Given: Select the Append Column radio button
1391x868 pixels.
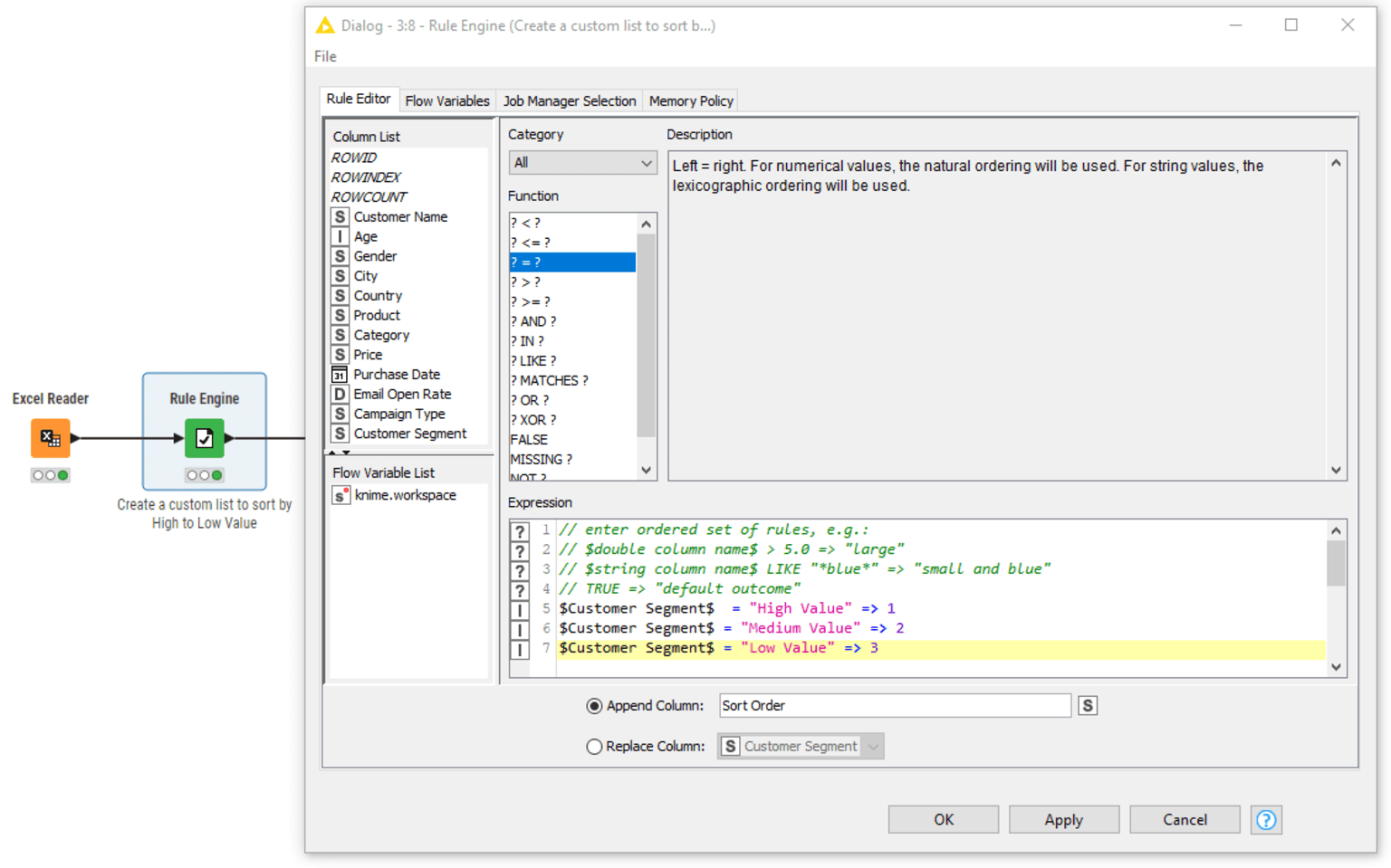Looking at the screenshot, I should (594, 706).
